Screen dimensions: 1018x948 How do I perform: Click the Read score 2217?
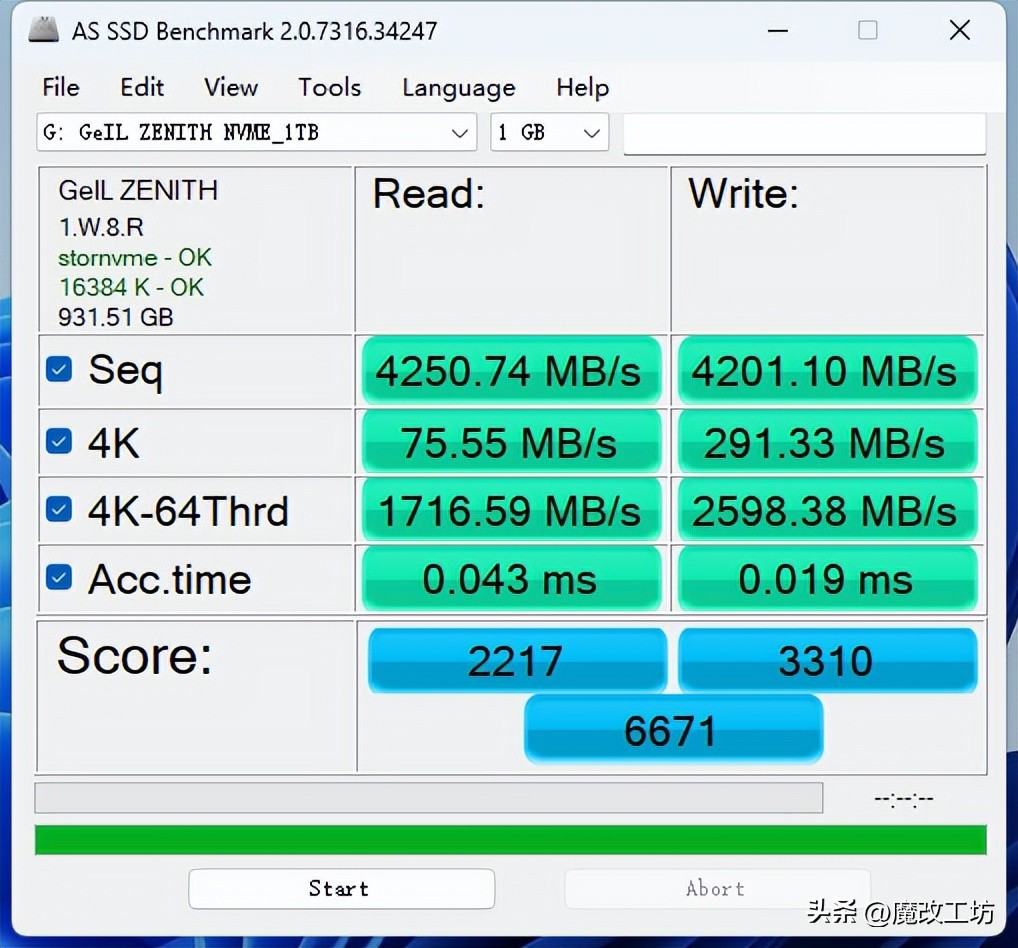coord(517,660)
